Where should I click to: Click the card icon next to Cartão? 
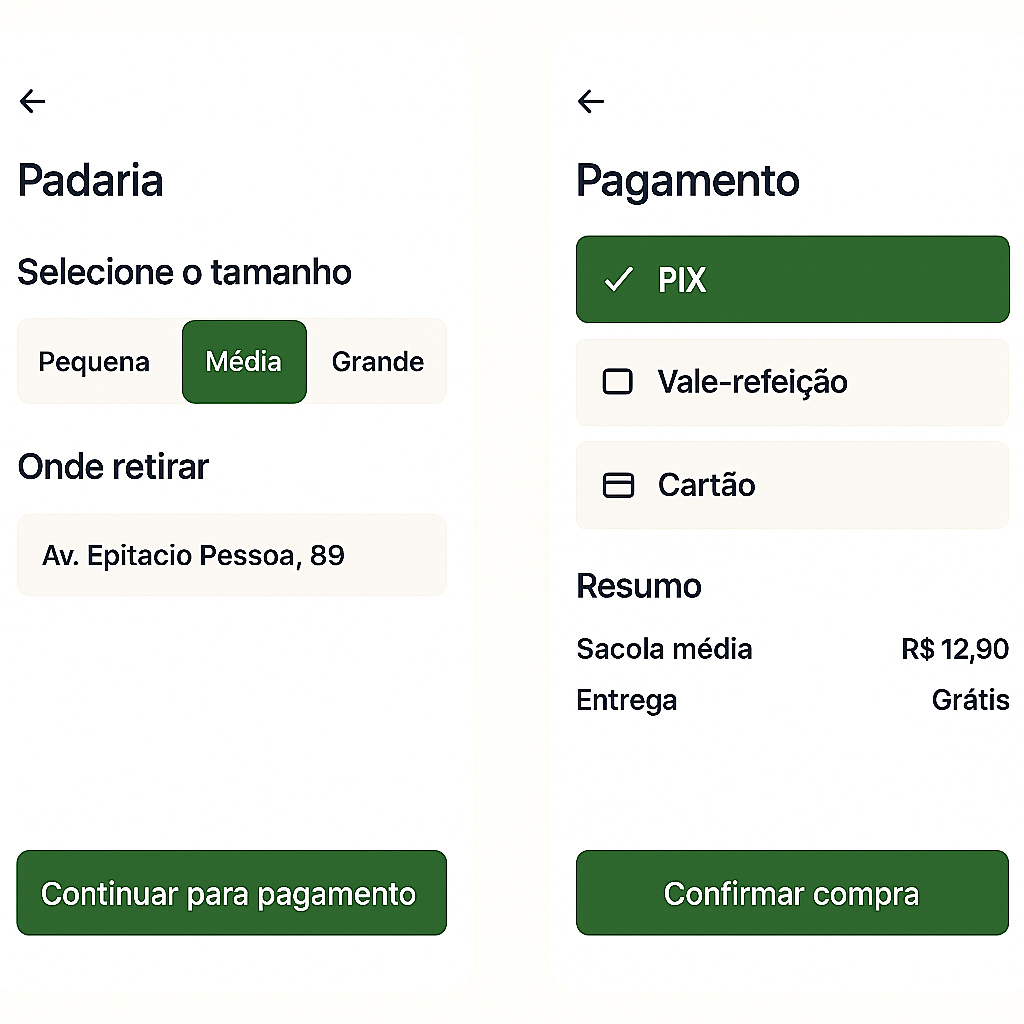pos(618,485)
